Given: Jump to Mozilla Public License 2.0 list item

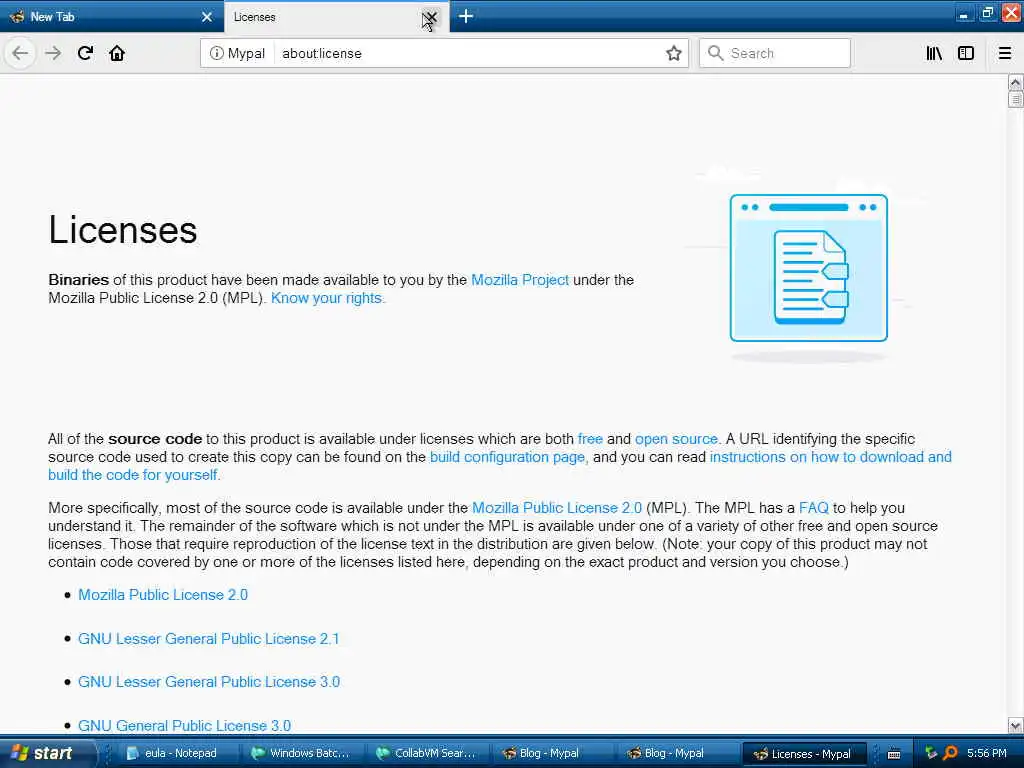Looking at the screenshot, I should point(163,595).
